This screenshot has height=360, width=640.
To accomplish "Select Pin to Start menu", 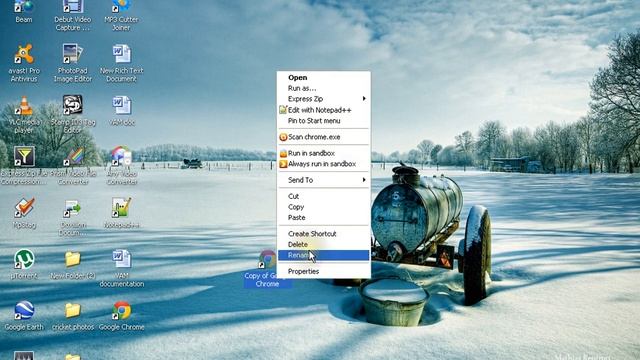I will (324, 120).
